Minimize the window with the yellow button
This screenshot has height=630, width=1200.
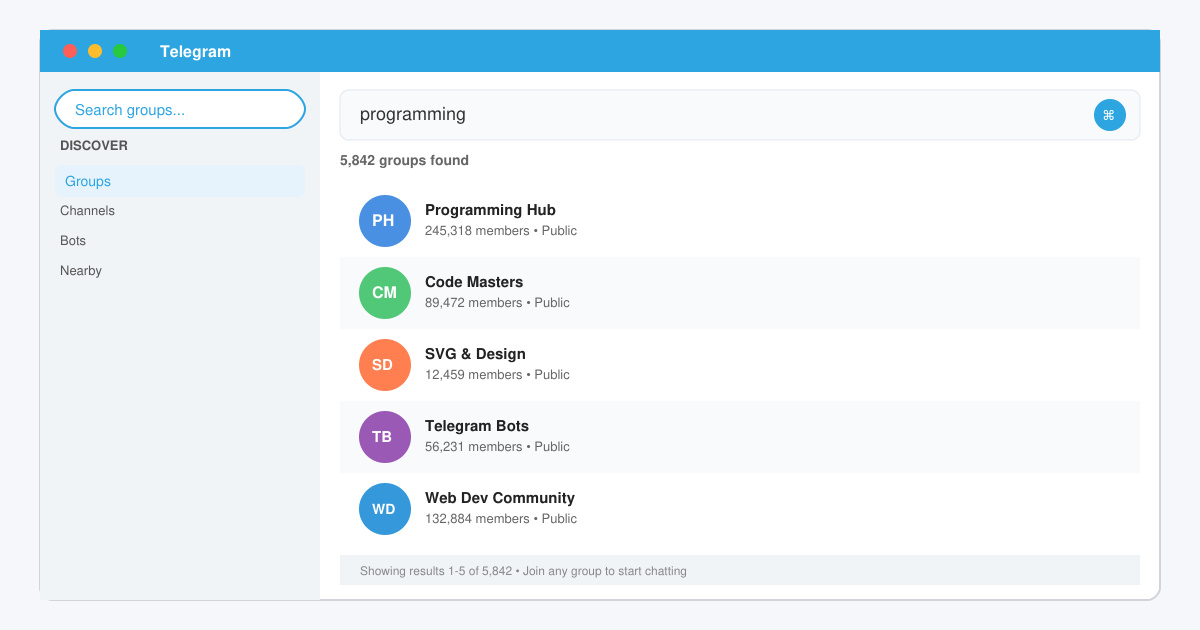tap(95, 51)
